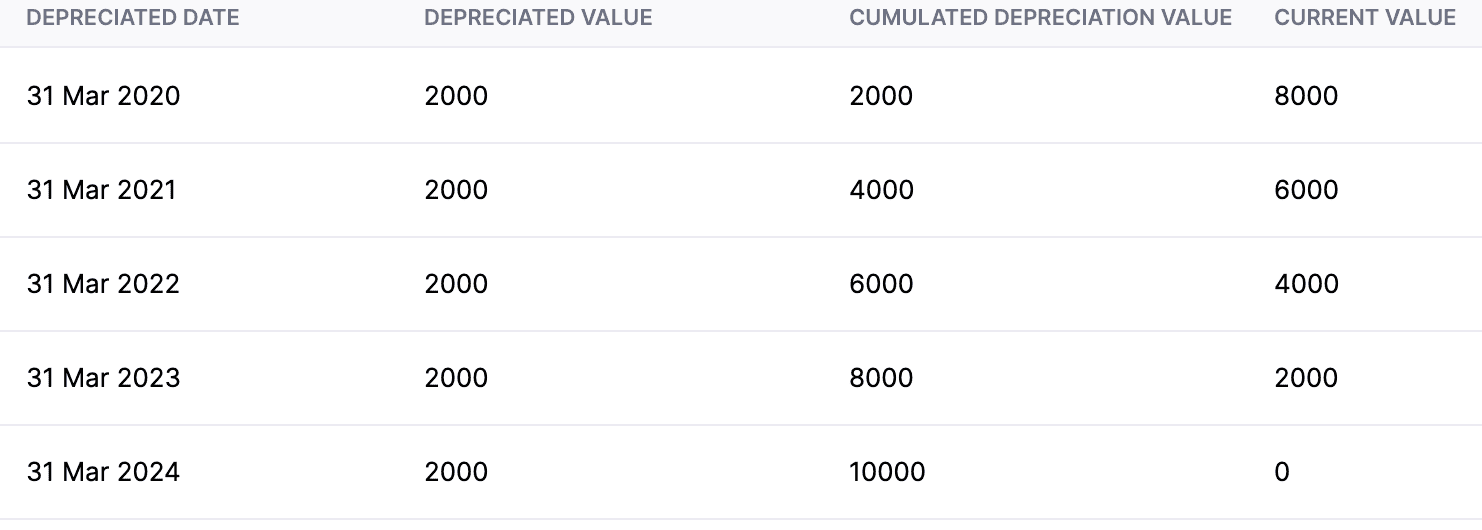1482x530 pixels.
Task: Select the 31 Mar 2024 date cell
Action: (103, 472)
